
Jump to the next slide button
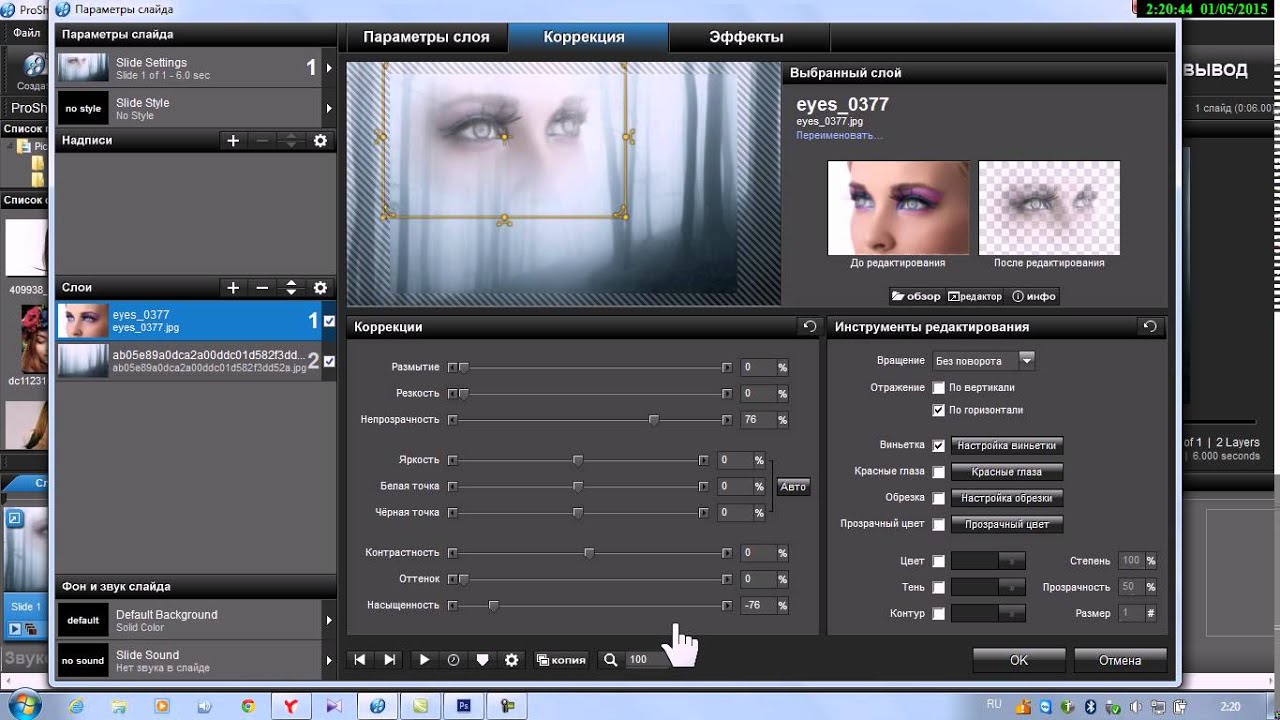point(390,660)
